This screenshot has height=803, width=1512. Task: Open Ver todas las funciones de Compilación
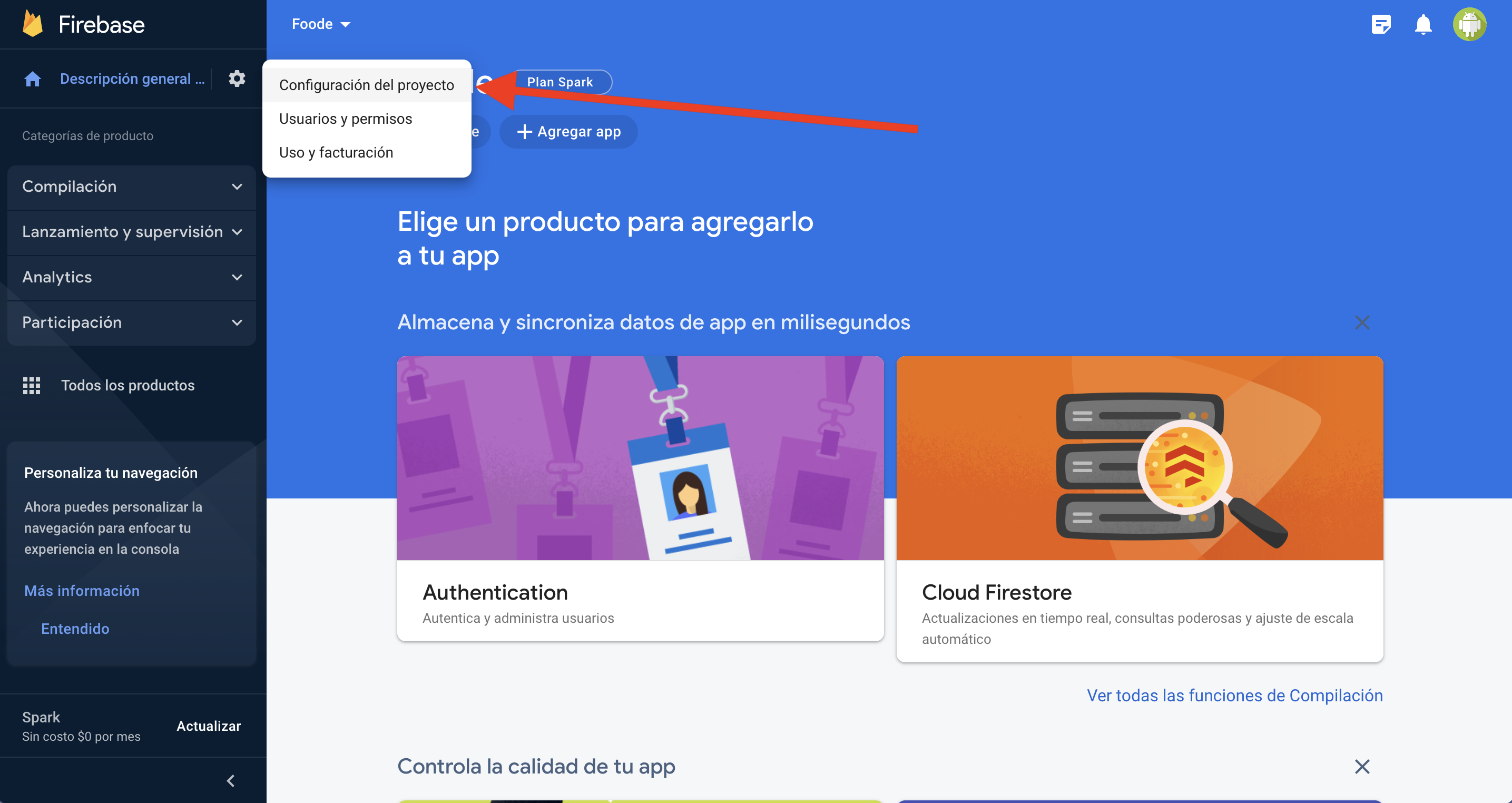coord(1234,695)
